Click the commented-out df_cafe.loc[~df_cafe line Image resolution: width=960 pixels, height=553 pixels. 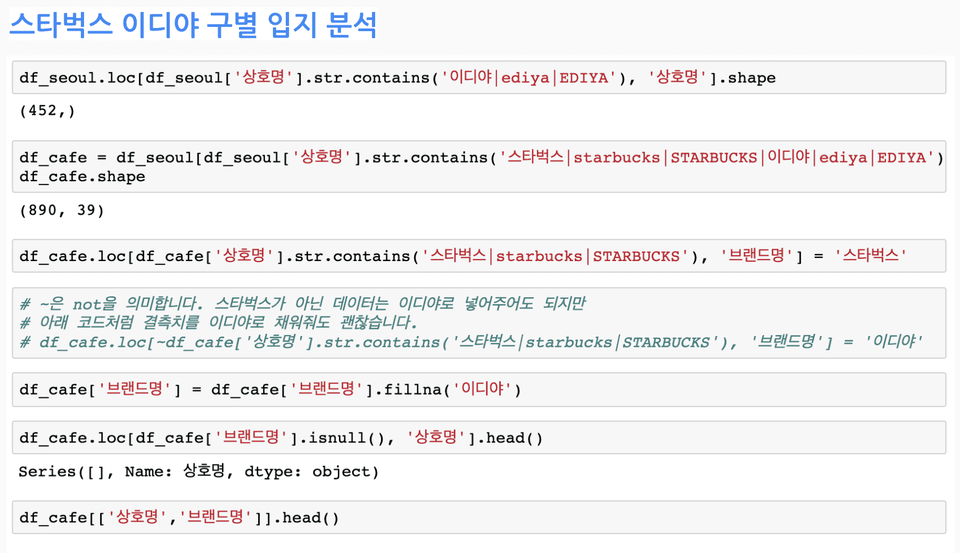pos(471,342)
